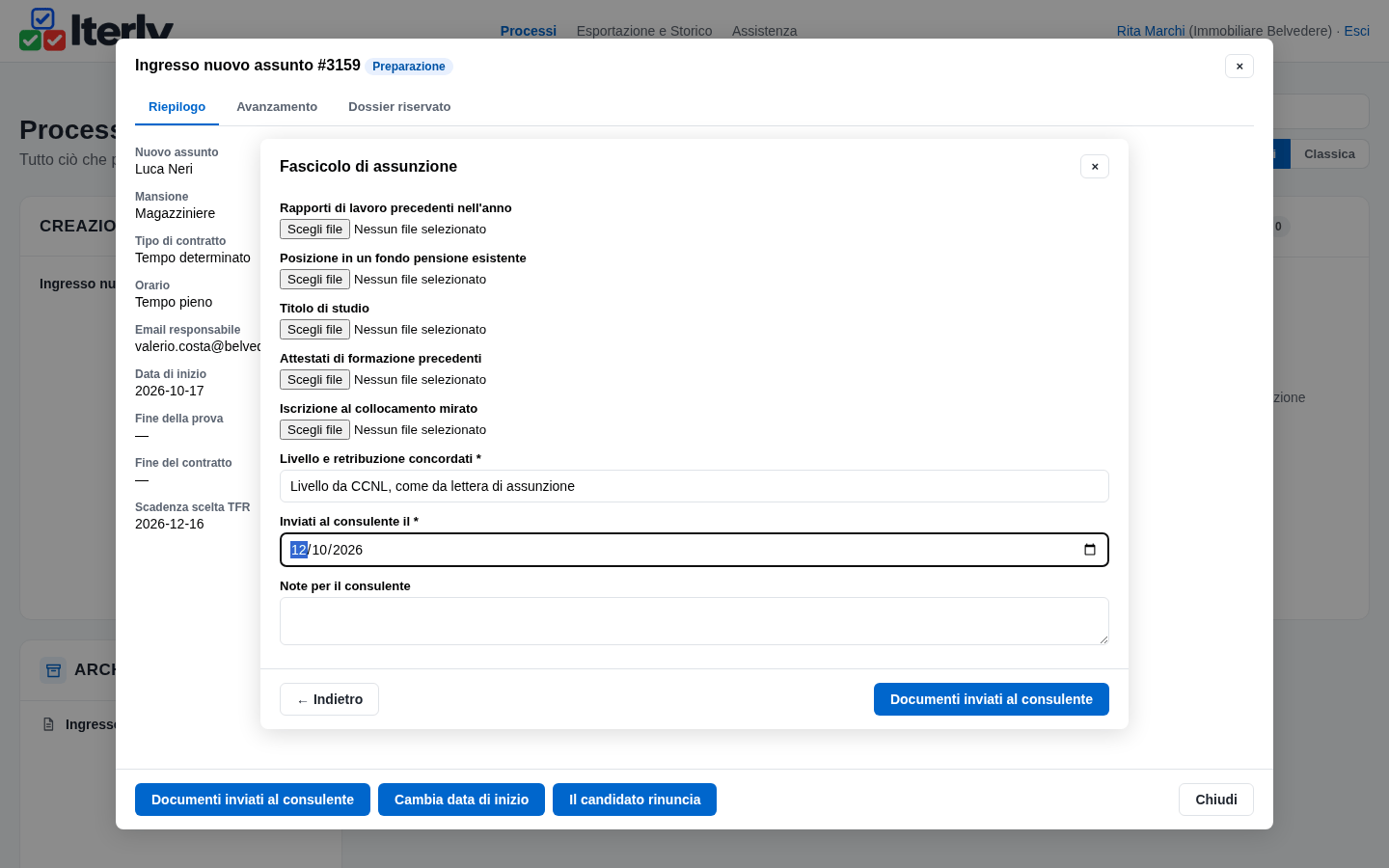Switch to the Riepilogo tab

pyautogui.click(x=177, y=107)
